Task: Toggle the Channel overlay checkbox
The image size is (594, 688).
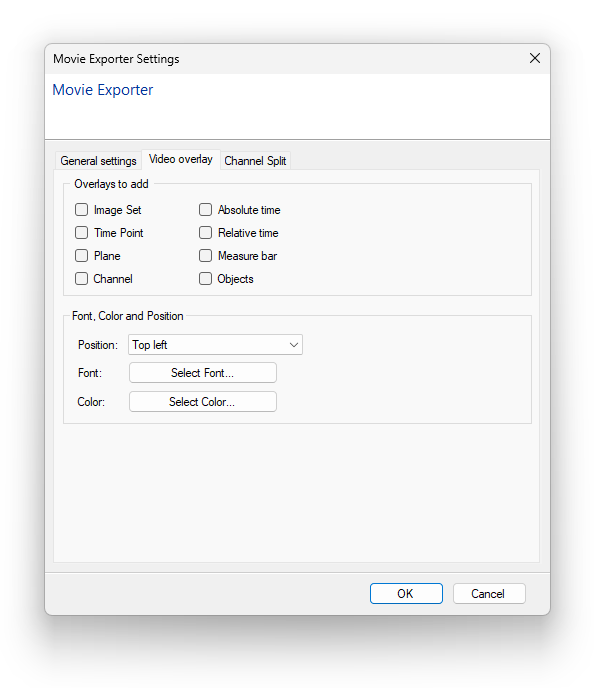Action: [x=82, y=279]
